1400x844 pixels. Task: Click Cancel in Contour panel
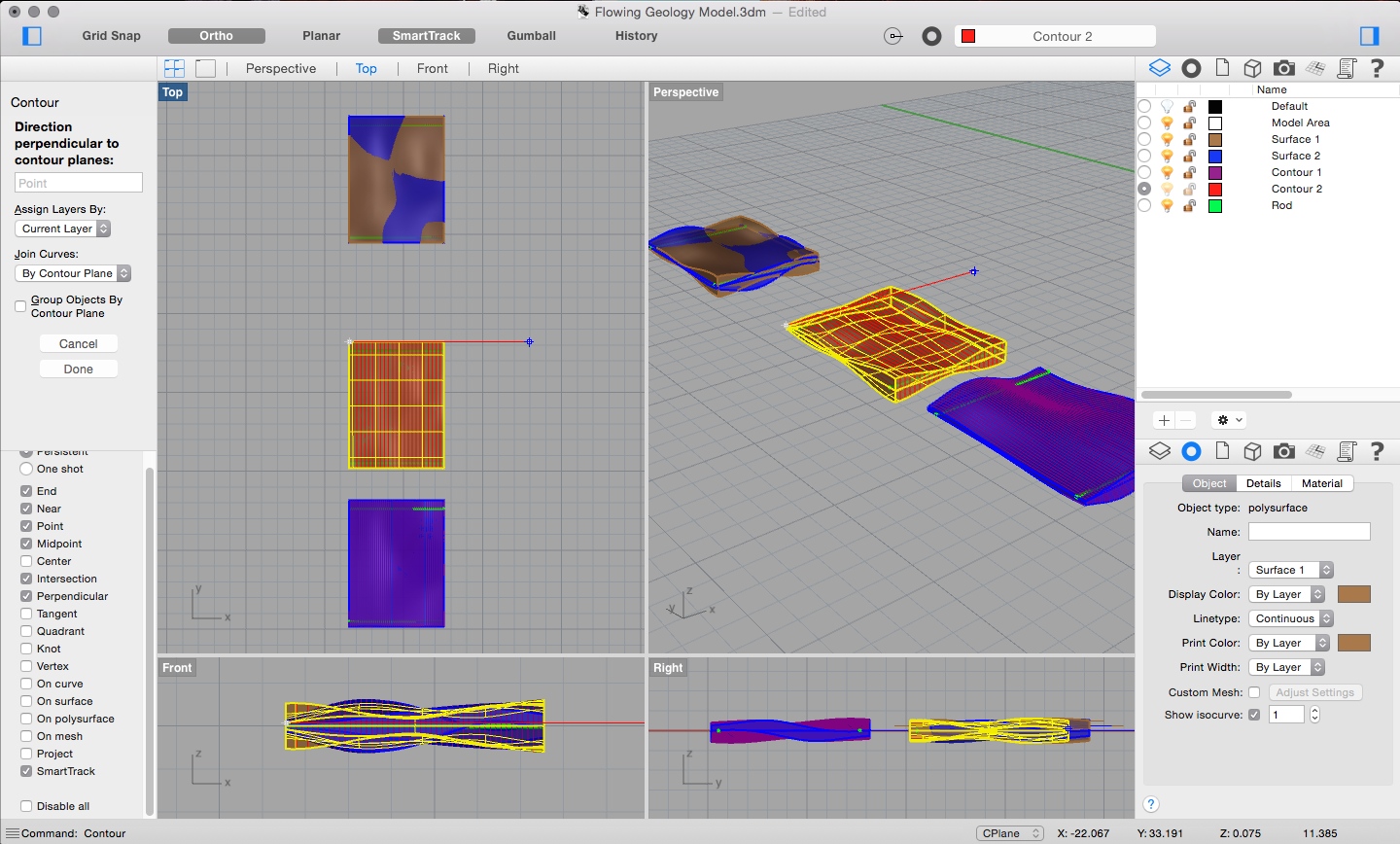[79, 343]
